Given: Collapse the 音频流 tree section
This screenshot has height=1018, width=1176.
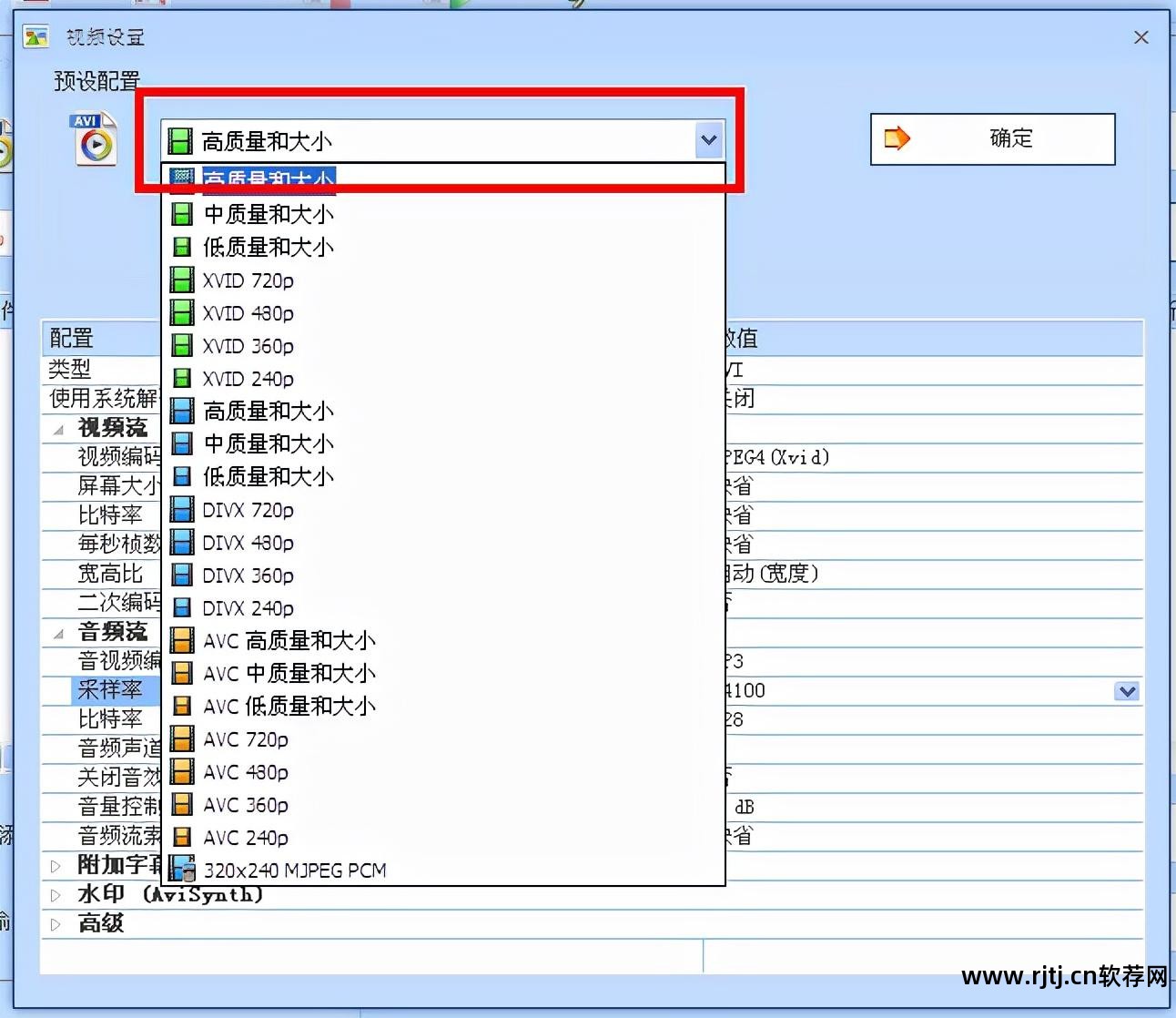Looking at the screenshot, I should [58, 632].
